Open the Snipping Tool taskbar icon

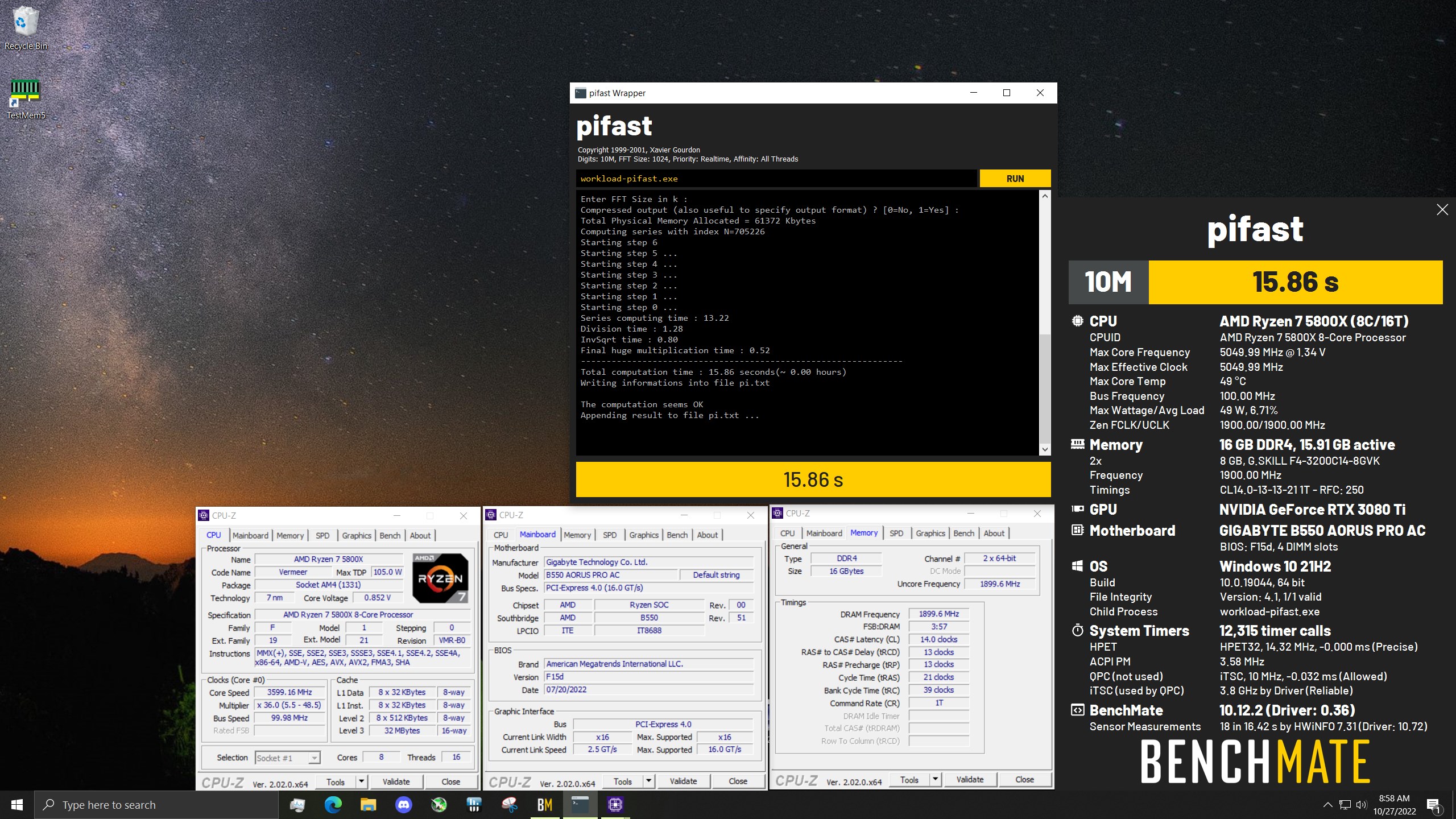tap(510, 805)
